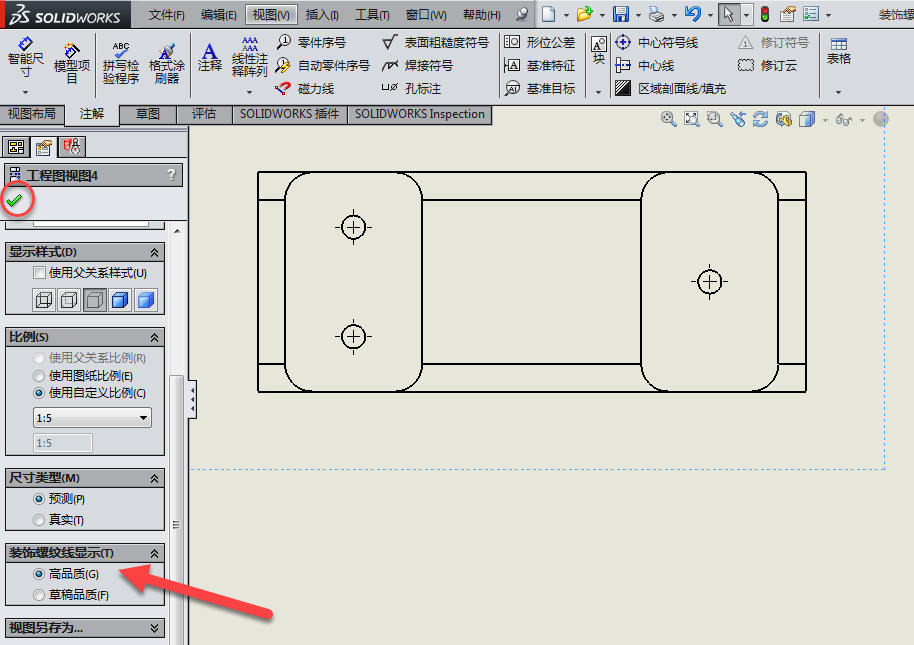The image size is (914, 645).
Task: Add Datum Feature (基准特征)
Action: pyautogui.click(x=539, y=65)
